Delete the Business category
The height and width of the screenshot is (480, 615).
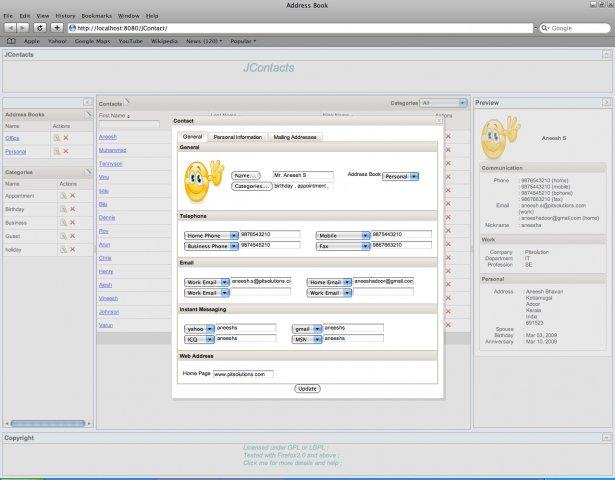[73, 222]
